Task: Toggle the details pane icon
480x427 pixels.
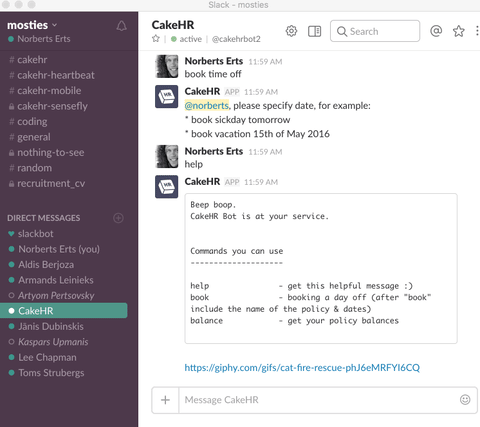Action: (314, 31)
